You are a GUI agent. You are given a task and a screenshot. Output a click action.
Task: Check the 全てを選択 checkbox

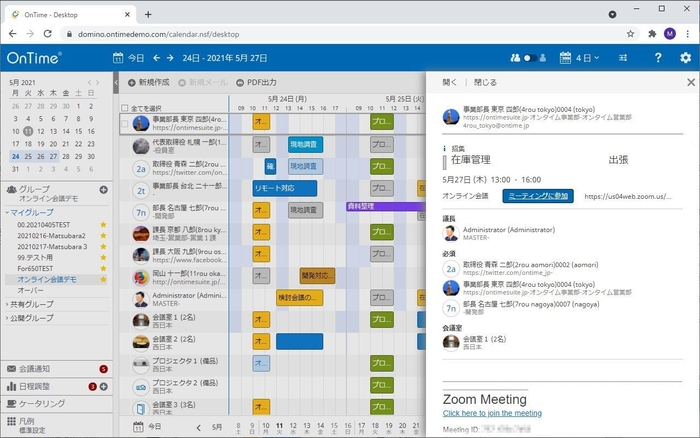tap(124, 108)
